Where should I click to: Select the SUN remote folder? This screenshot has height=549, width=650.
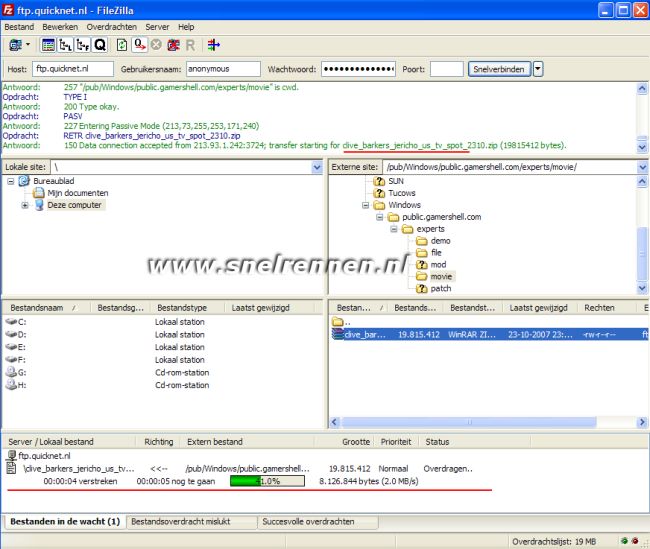pos(396,181)
